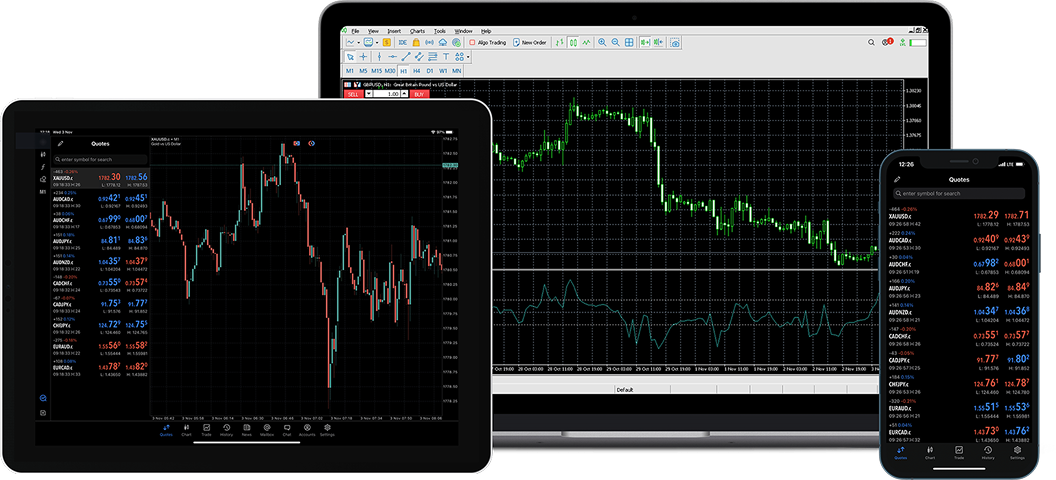
Task: Take a chart screenshot with camera icon
Action: (676, 43)
